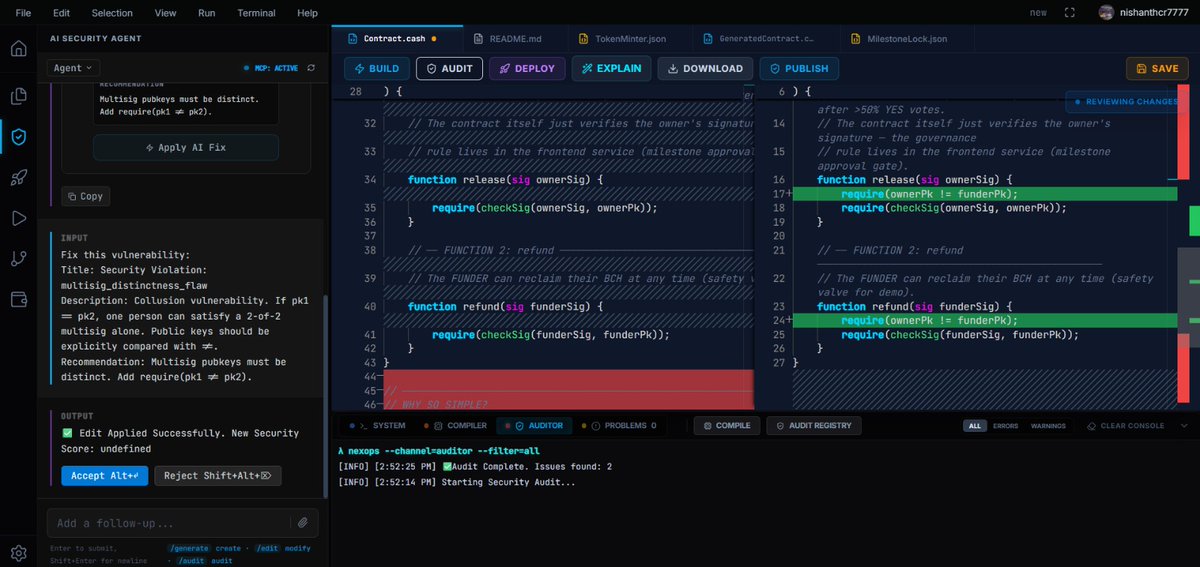Select the ALL log filter

click(974, 425)
